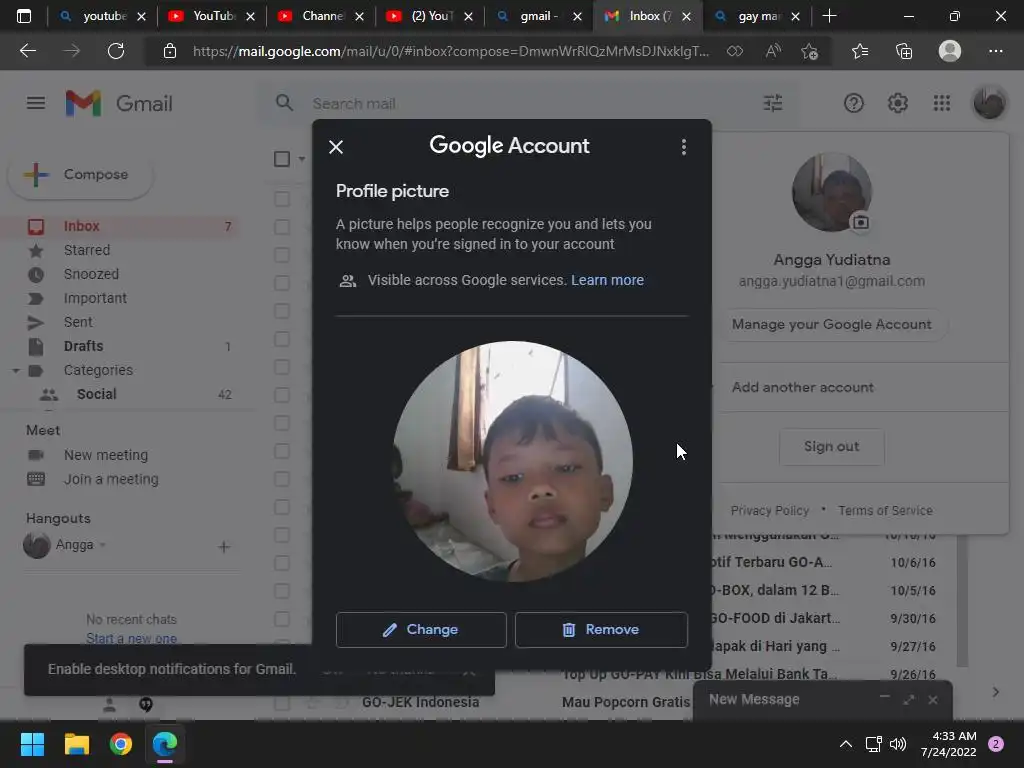The image size is (1024, 768).
Task: Open Angga Hangouts status dropdown
Action: (103, 545)
